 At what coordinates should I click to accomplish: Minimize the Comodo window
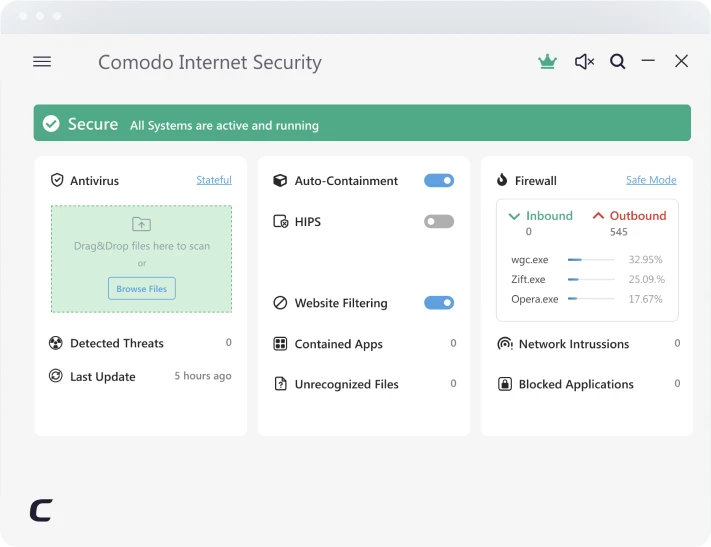[x=648, y=60]
